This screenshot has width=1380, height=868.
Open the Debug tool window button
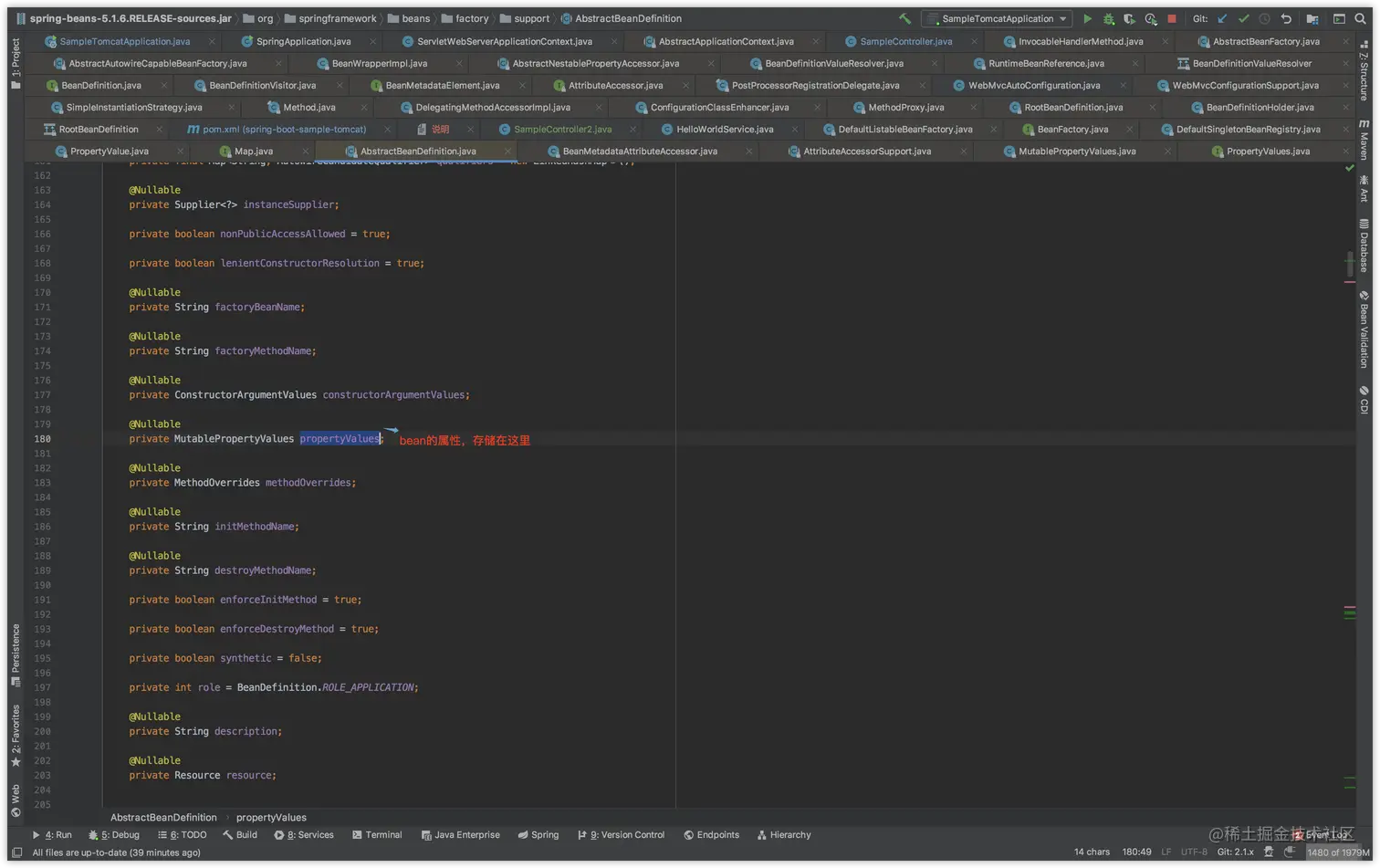(x=114, y=834)
